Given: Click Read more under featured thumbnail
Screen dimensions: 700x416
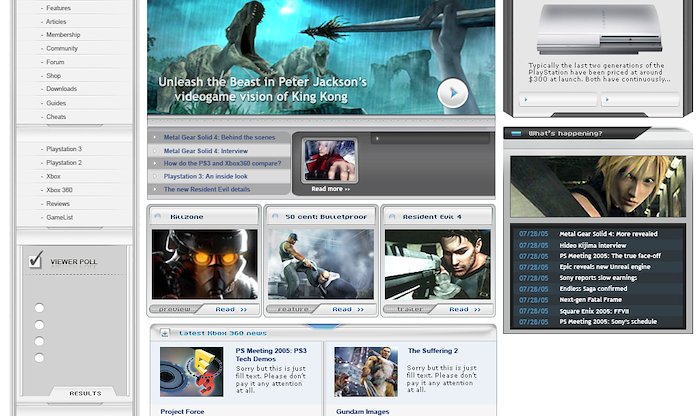Looking at the screenshot, I should [x=331, y=189].
